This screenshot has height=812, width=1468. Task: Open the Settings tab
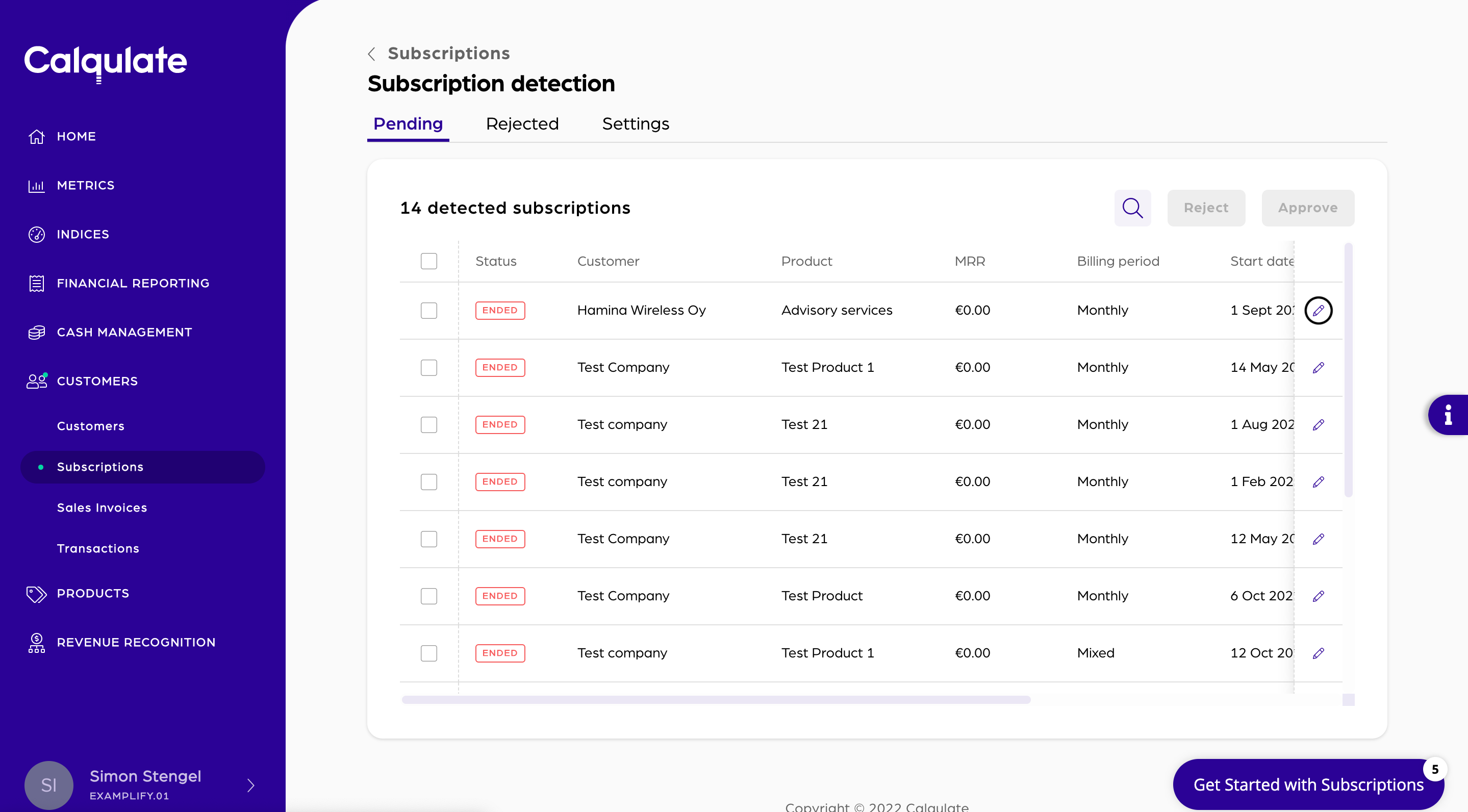point(636,123)
